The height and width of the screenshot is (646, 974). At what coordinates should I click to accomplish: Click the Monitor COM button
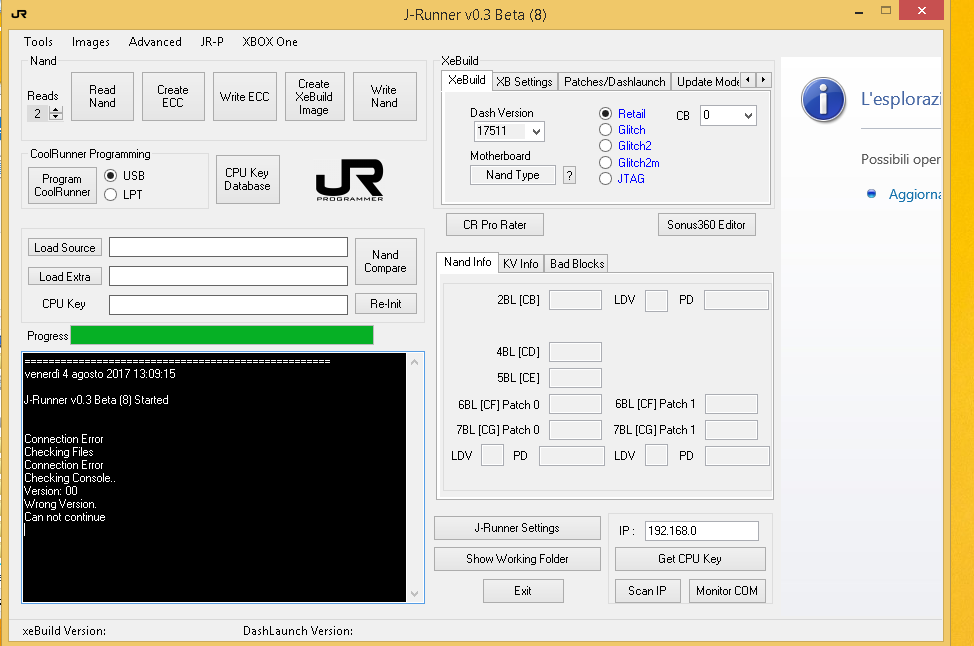point(727,591)
